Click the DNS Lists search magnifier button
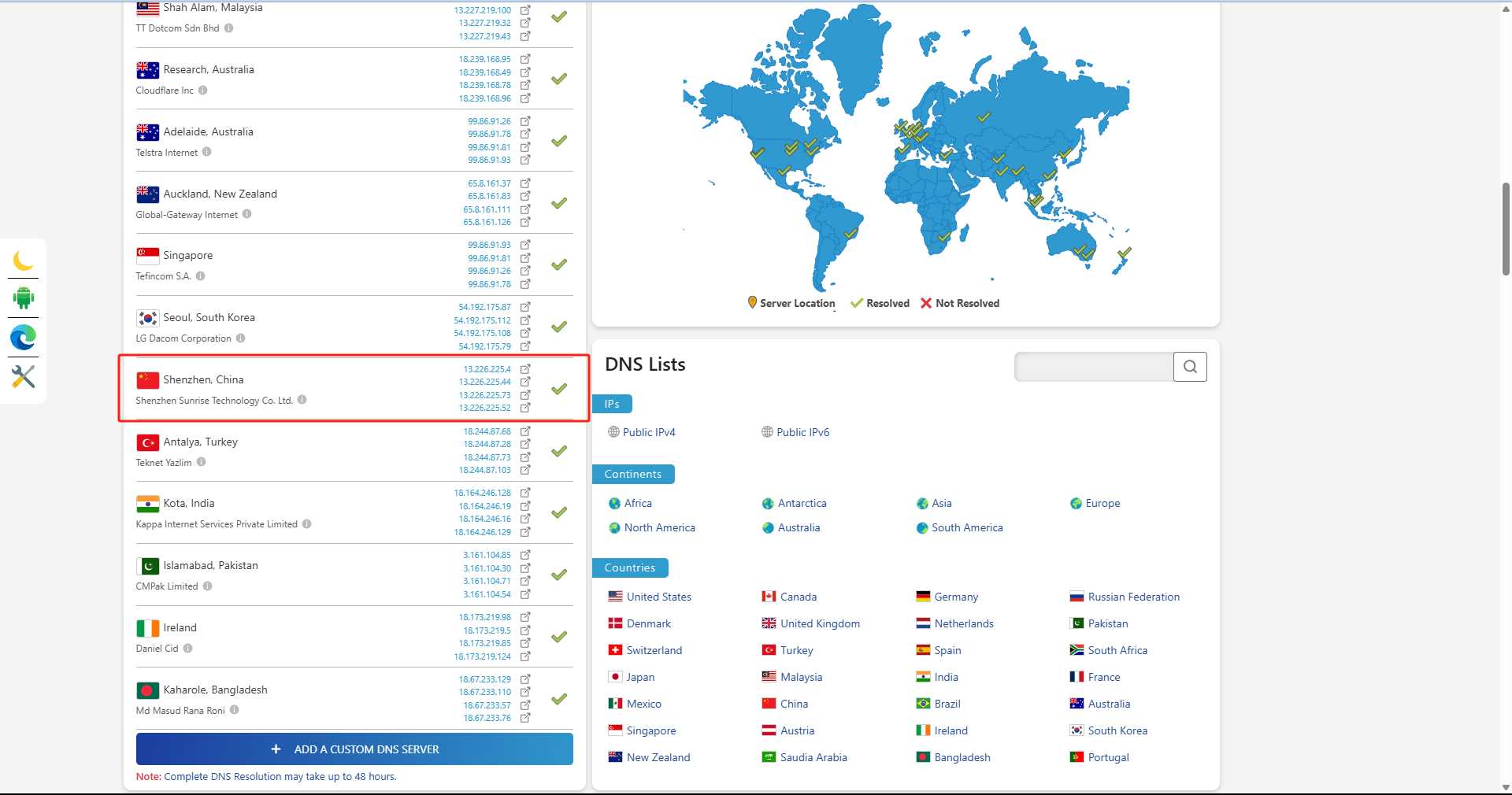The height and width of the screenshot is (795, 1512). point(1189,367)
